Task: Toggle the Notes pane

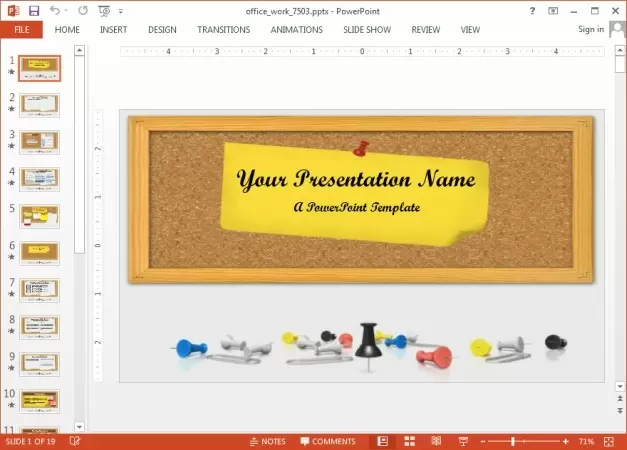Action: tap(267, 441)
